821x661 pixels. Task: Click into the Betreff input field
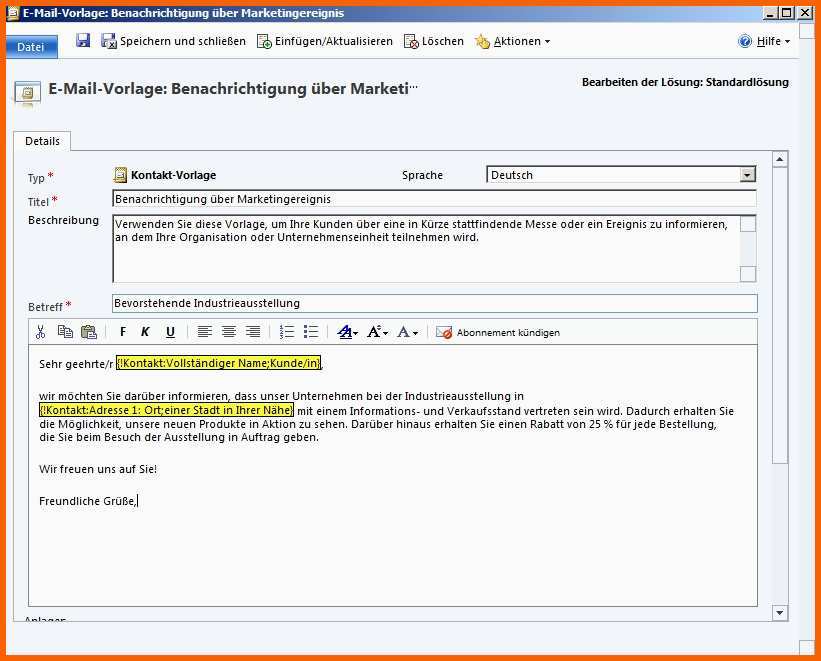point(434,303)
